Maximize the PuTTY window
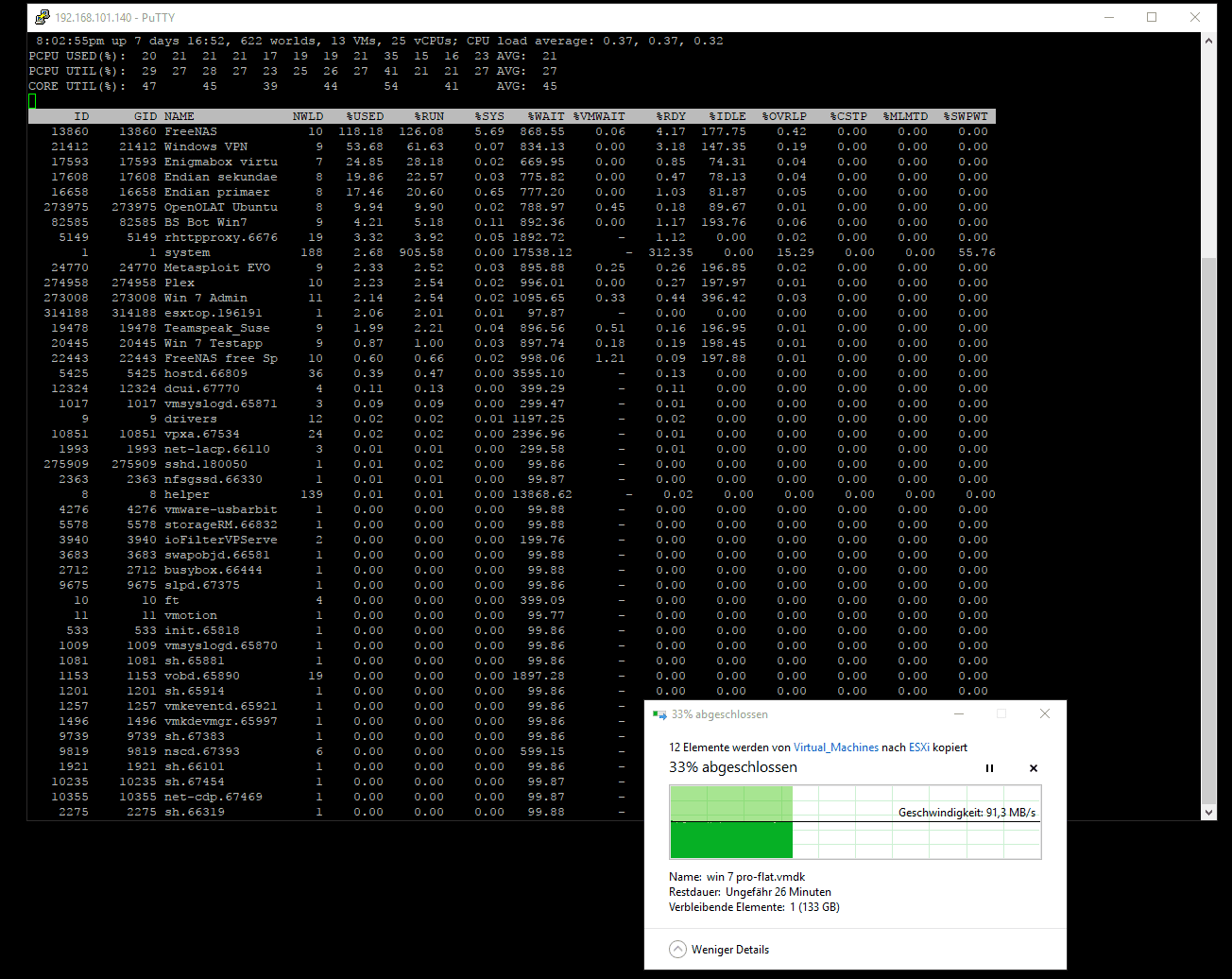Viewport: 1232px width, 979px height. click(1152, 17)
